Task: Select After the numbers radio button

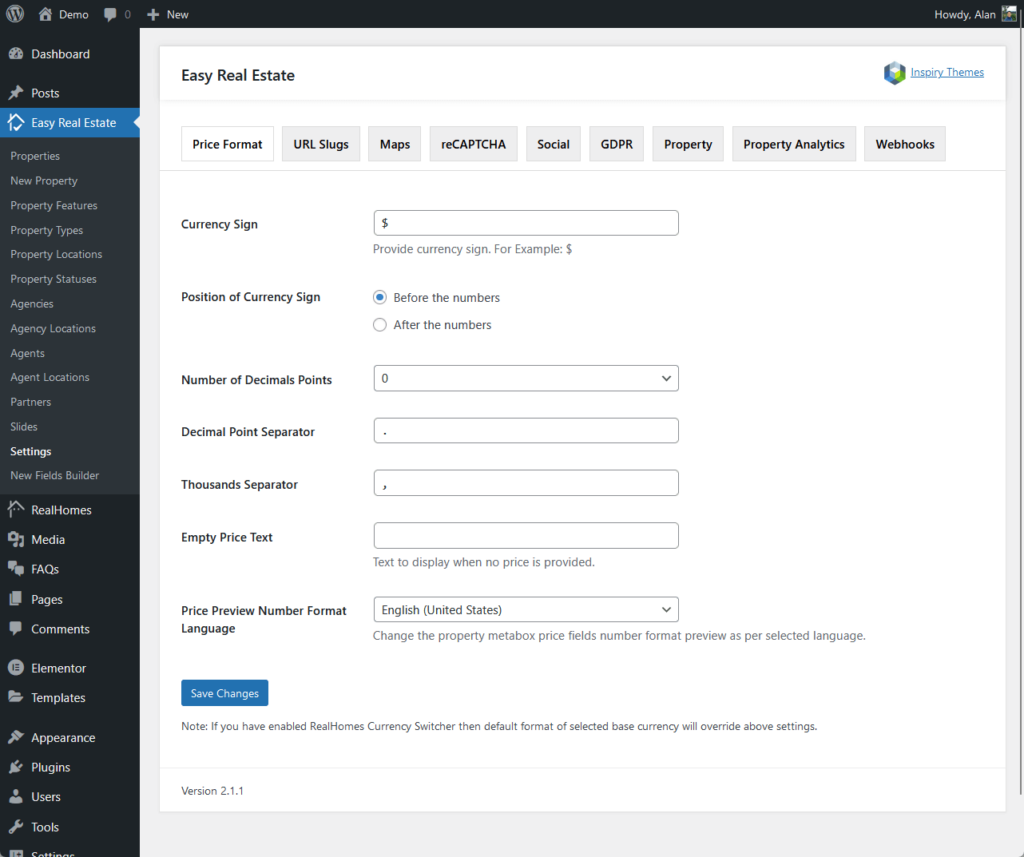Action: click(380, 324)
